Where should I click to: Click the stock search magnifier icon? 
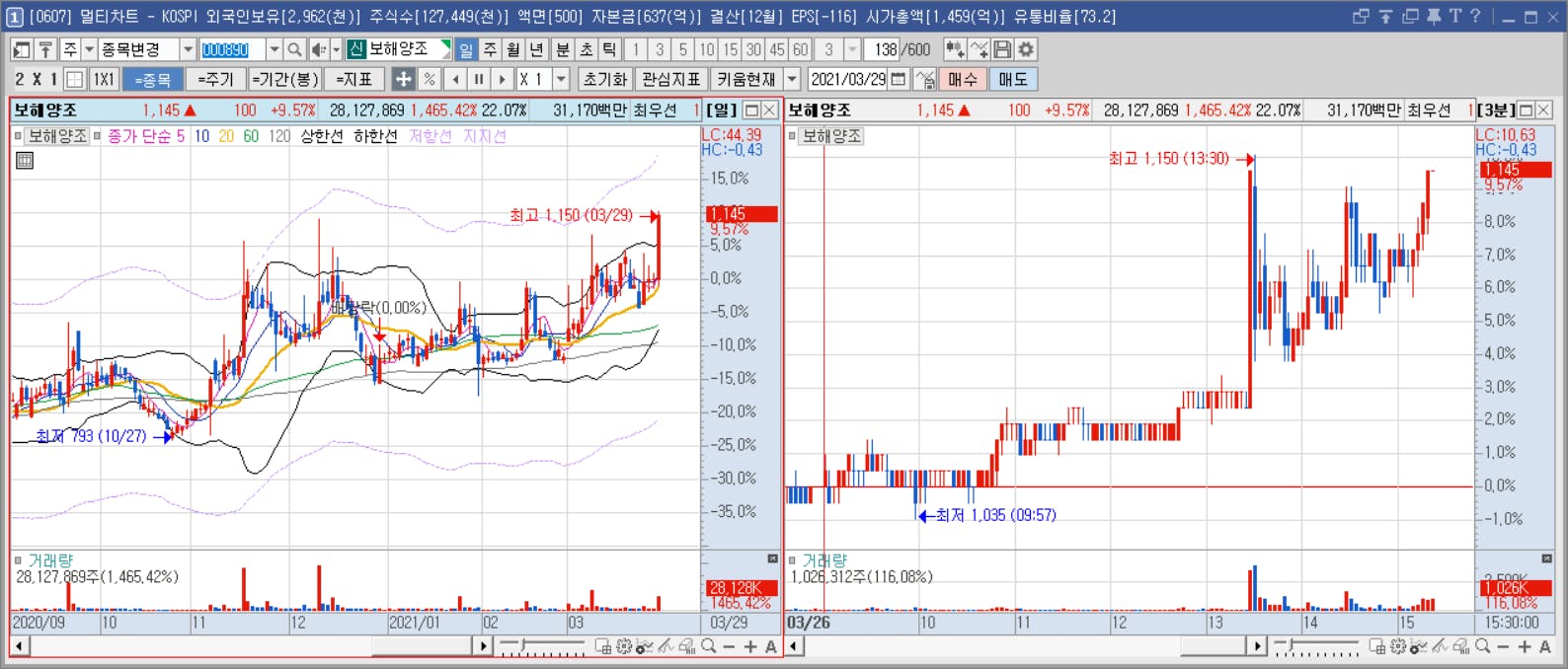(x=294, y=49)
